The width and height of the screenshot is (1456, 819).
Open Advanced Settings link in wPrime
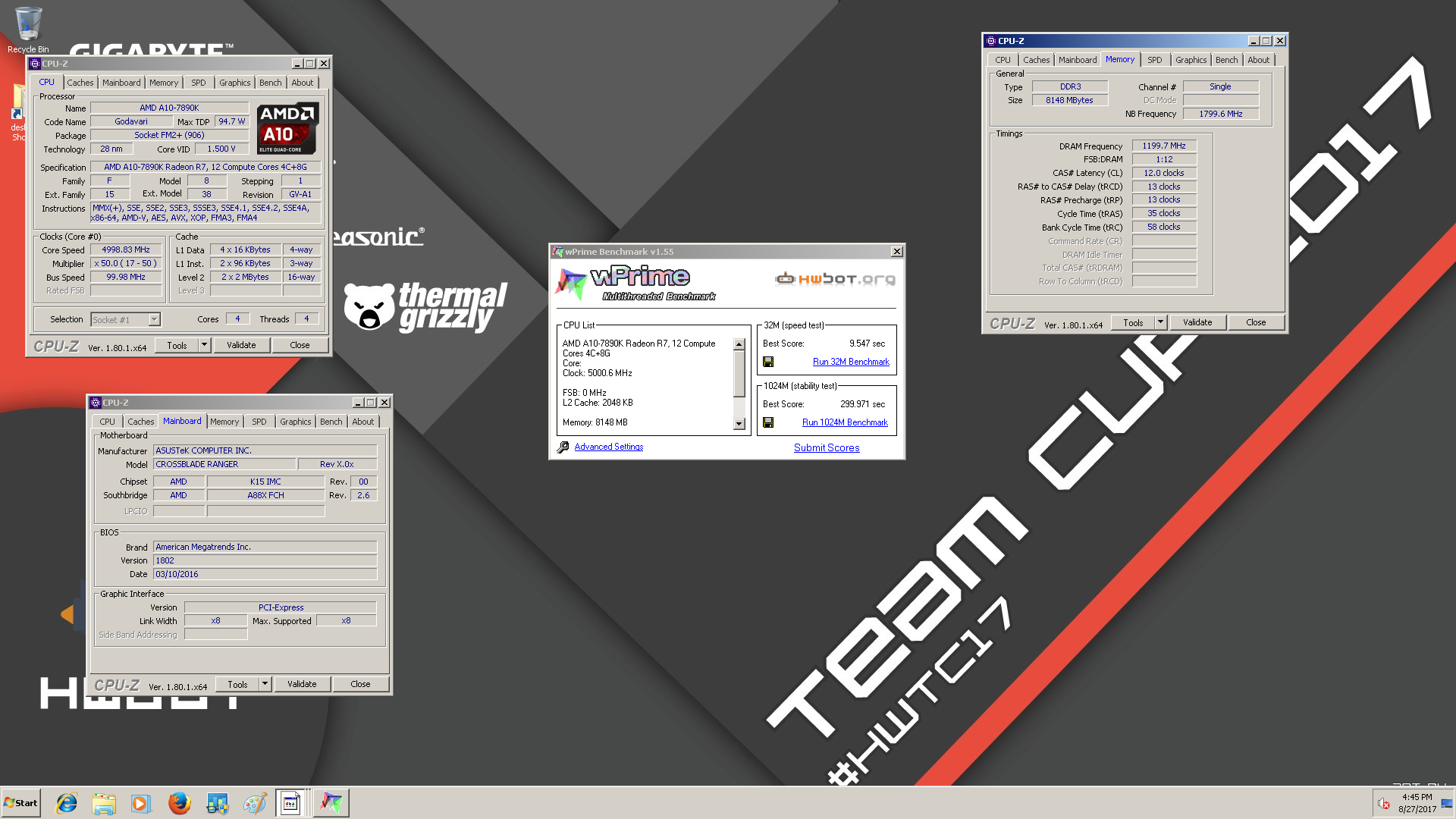coord(609,447)
